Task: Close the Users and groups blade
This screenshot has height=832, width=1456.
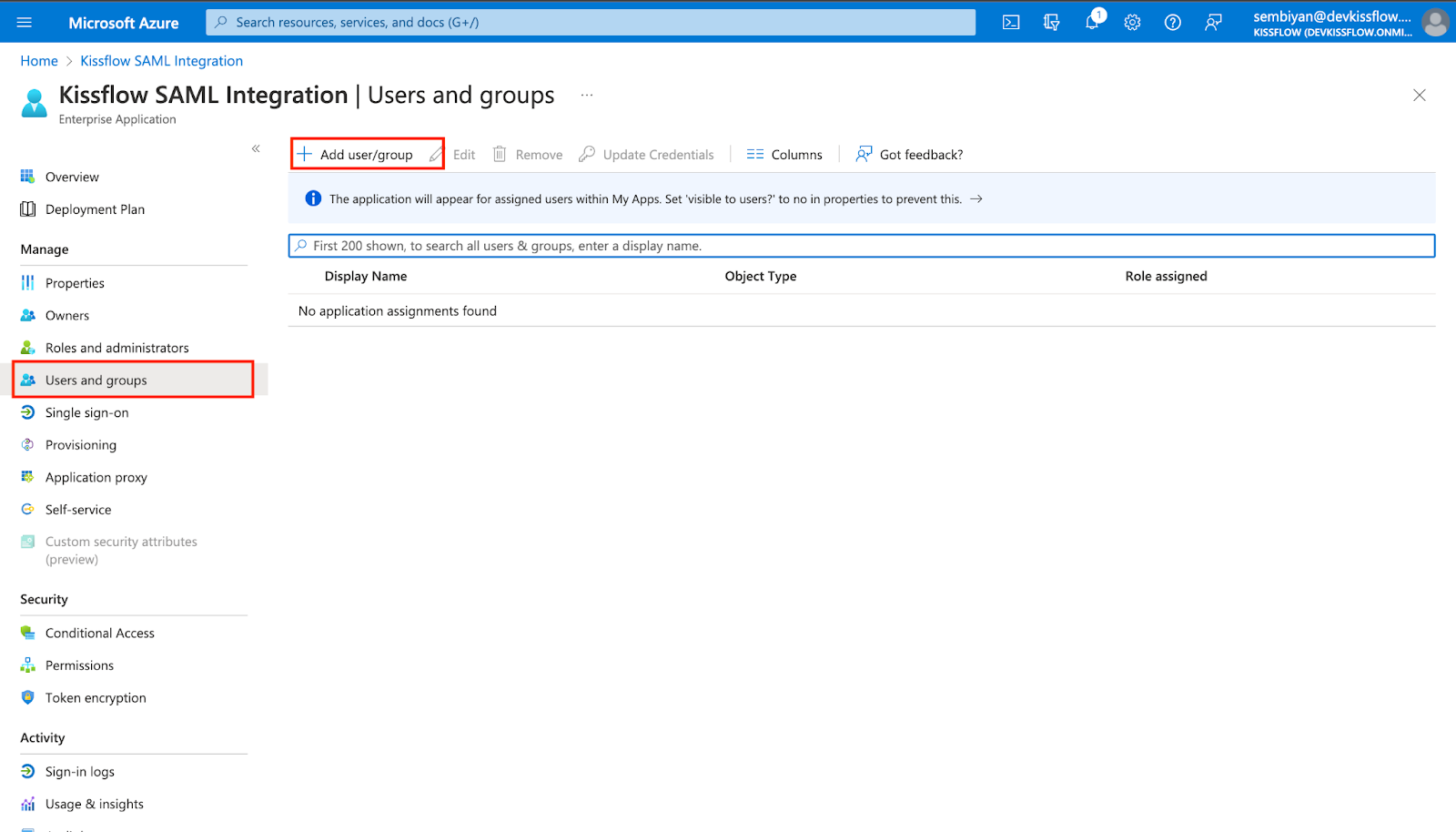Action: pos(1419,95)
